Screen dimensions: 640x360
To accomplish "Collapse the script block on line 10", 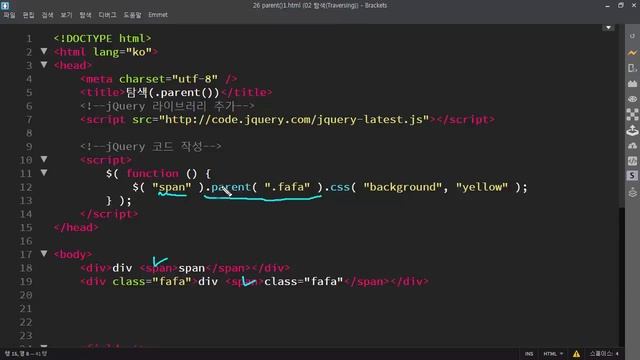I will [x=44, y=160].
